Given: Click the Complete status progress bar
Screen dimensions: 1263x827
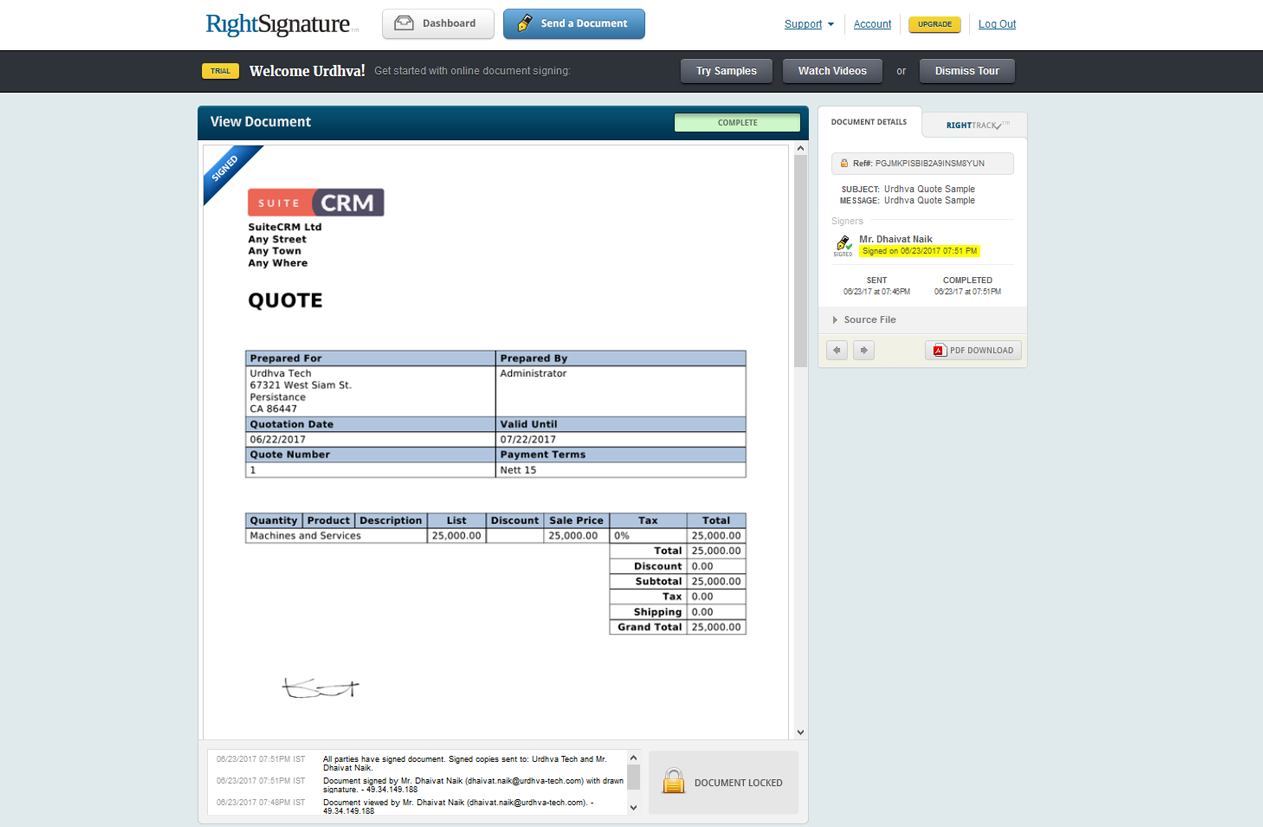Looking at the screenshot, I should pos(738,123).
